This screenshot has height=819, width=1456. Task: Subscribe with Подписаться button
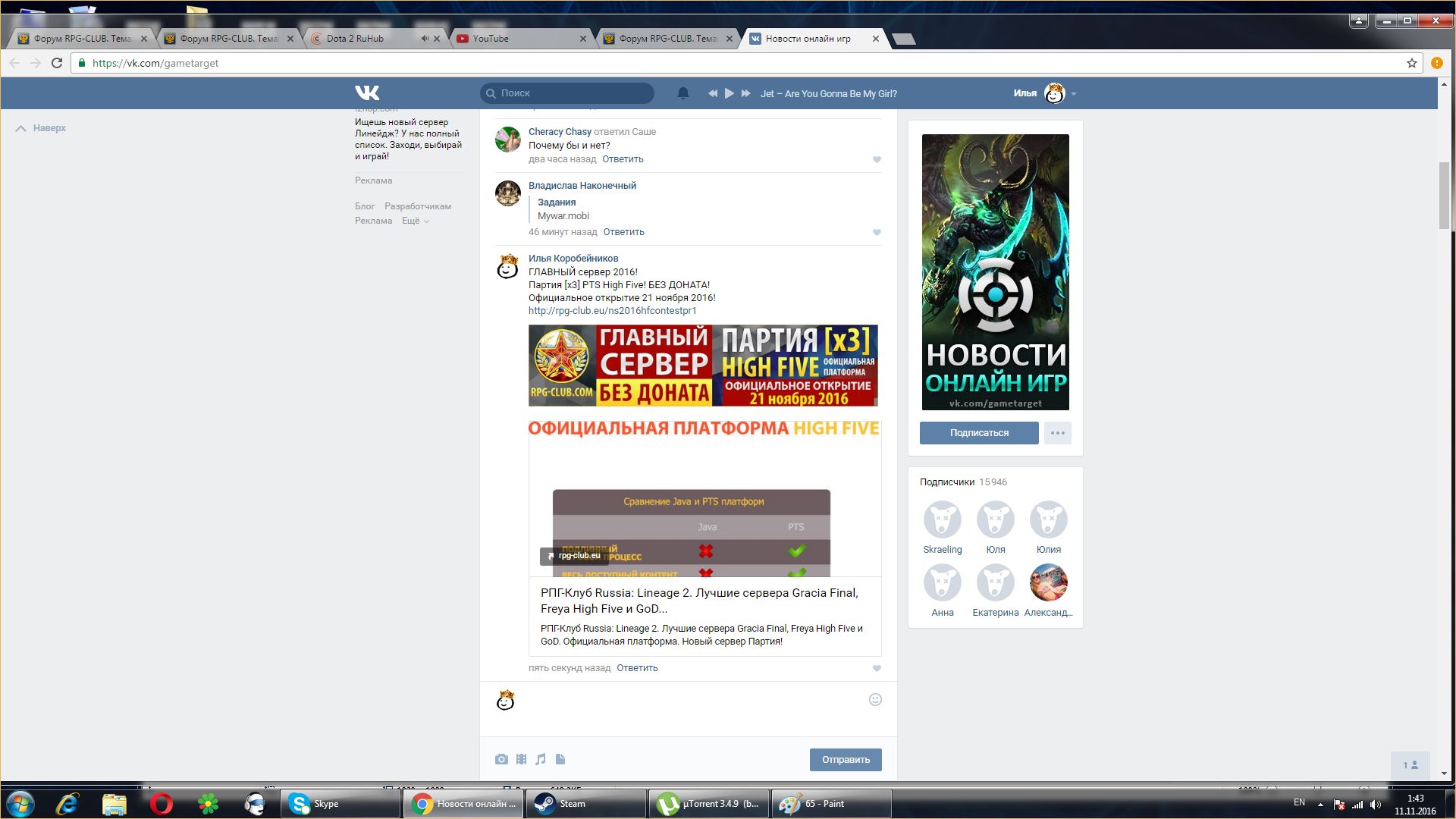(979, 433)
